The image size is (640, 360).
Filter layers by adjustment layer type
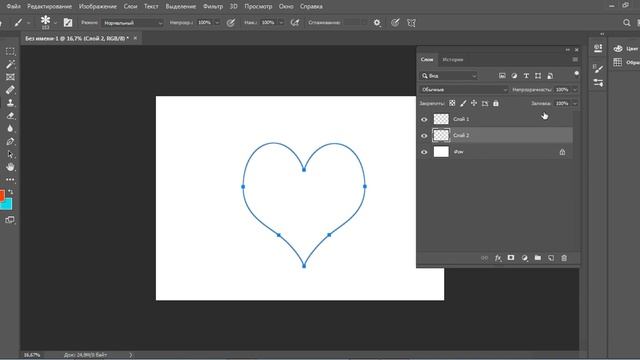pyautogui.click(x=514, y=76)
